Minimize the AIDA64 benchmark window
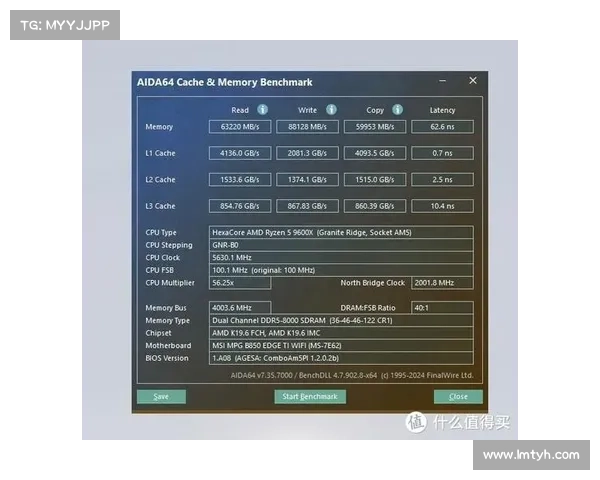The width and height of the screenshot is (600, 480). coord(443,79)
